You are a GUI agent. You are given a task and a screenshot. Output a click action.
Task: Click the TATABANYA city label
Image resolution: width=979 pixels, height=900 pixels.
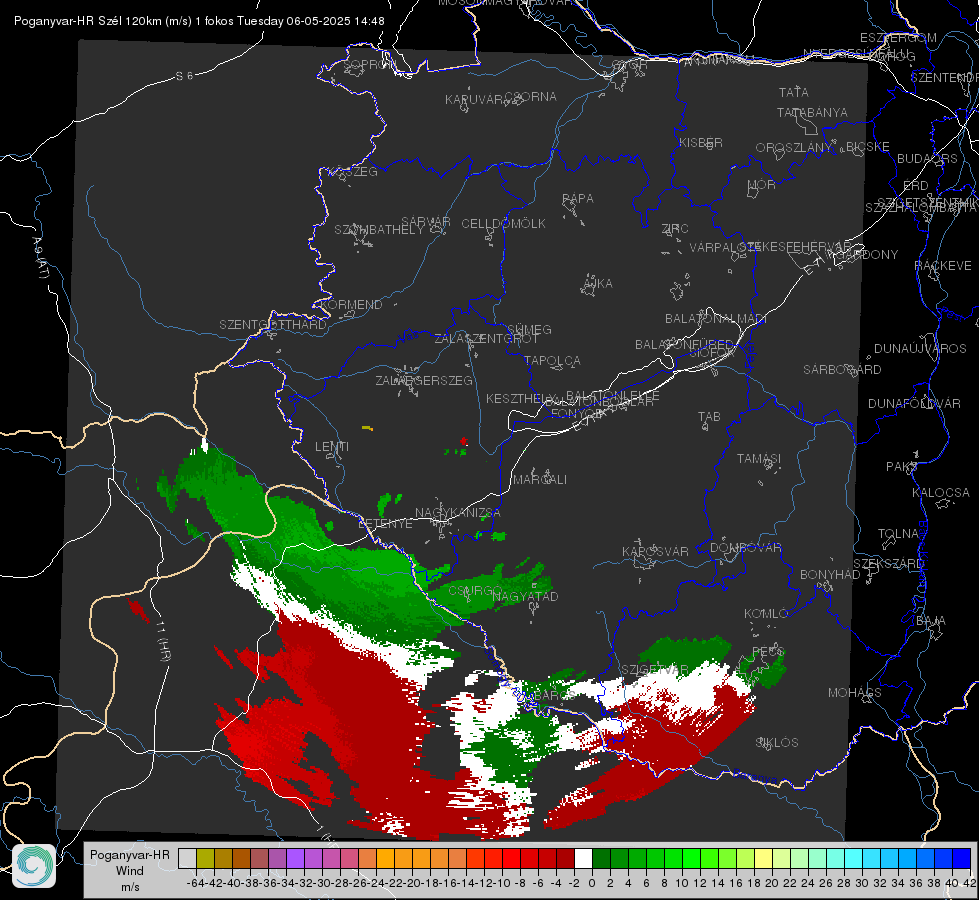812,112
